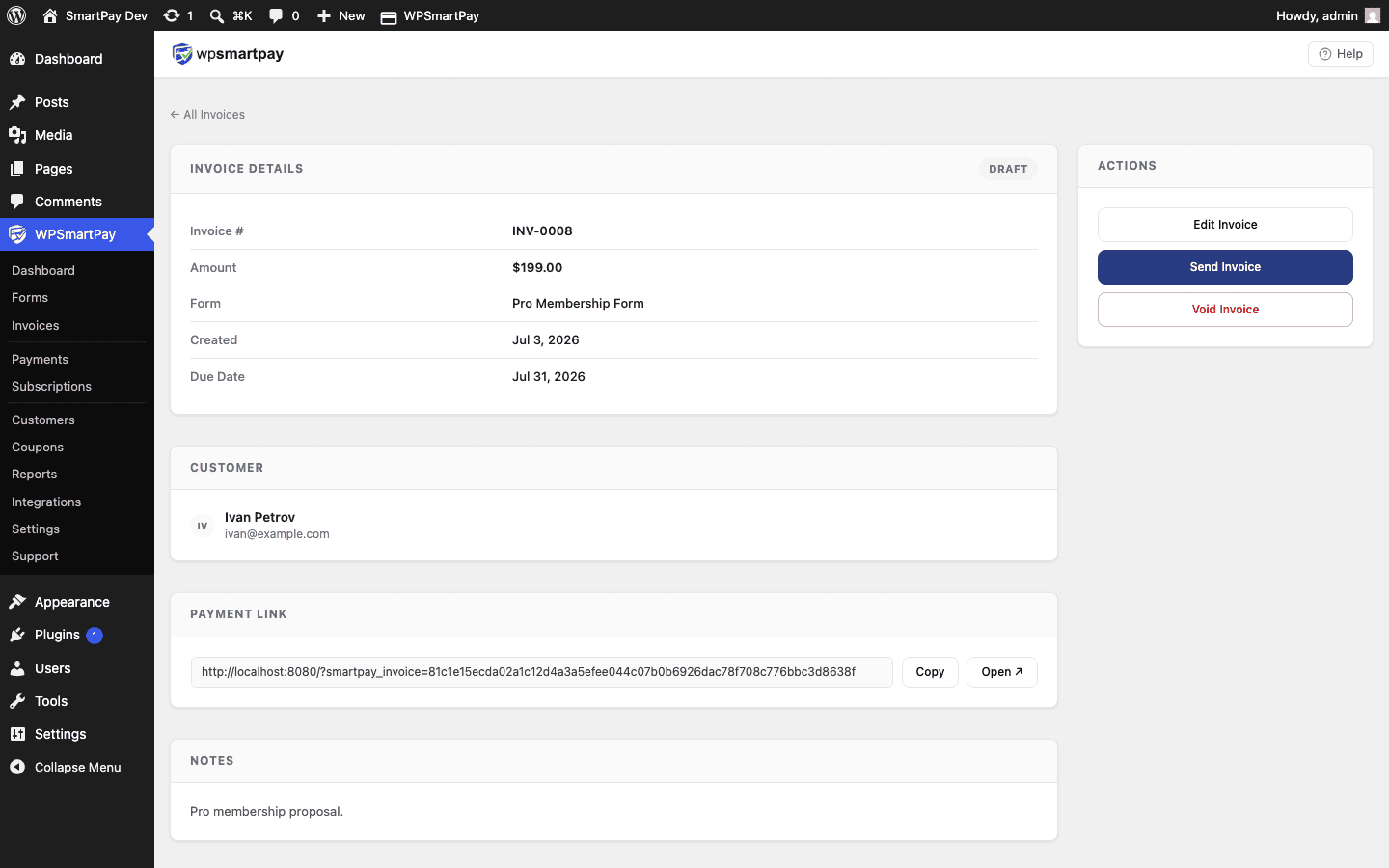The width and height of the screenshot is (1389, 868).
Task: Click the Edit Invoice button
Action: click(1225, 225)
